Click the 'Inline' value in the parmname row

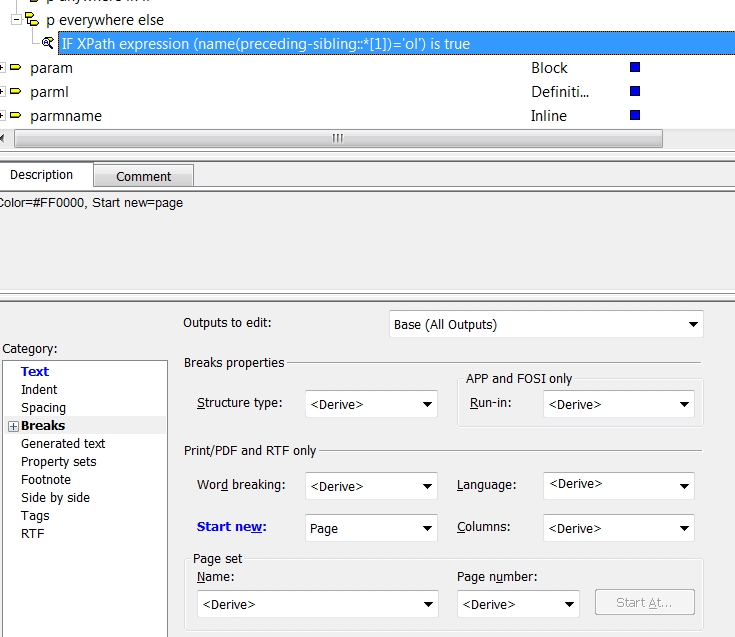(x=549, y=116)
